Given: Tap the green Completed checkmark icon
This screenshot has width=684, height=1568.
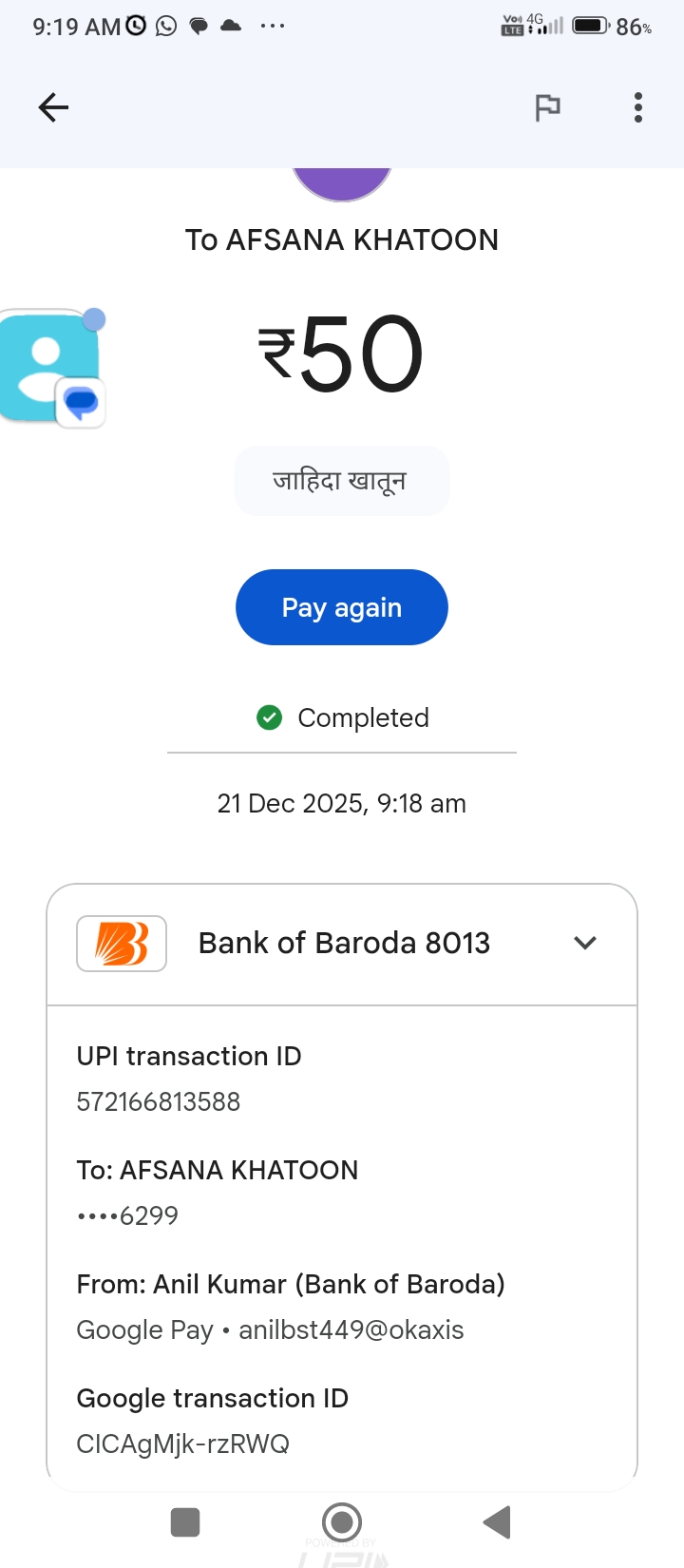Looking at the screenshot, I should [270, 717].
